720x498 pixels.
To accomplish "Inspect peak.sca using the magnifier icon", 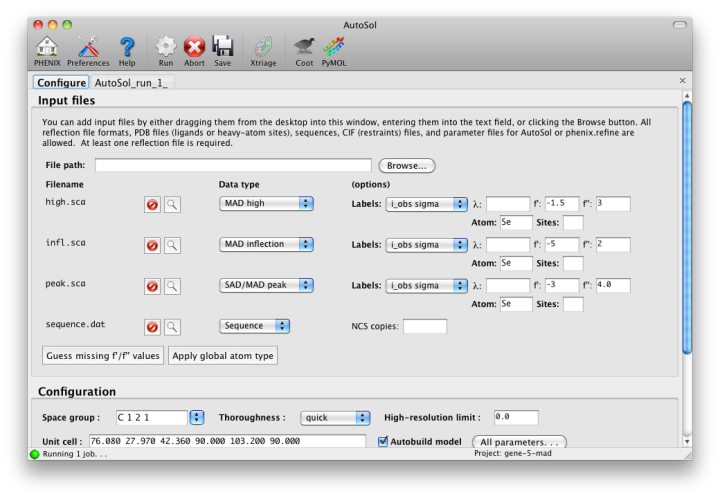I will (172, 286).
